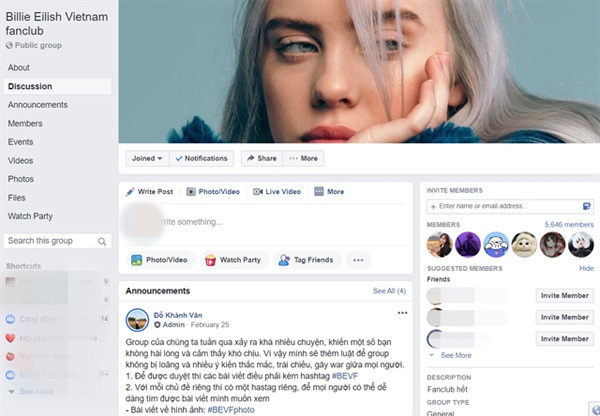Click Billie Eilish Vietnam fanclub title
The image size is (600, 416).
coord(57,24)
